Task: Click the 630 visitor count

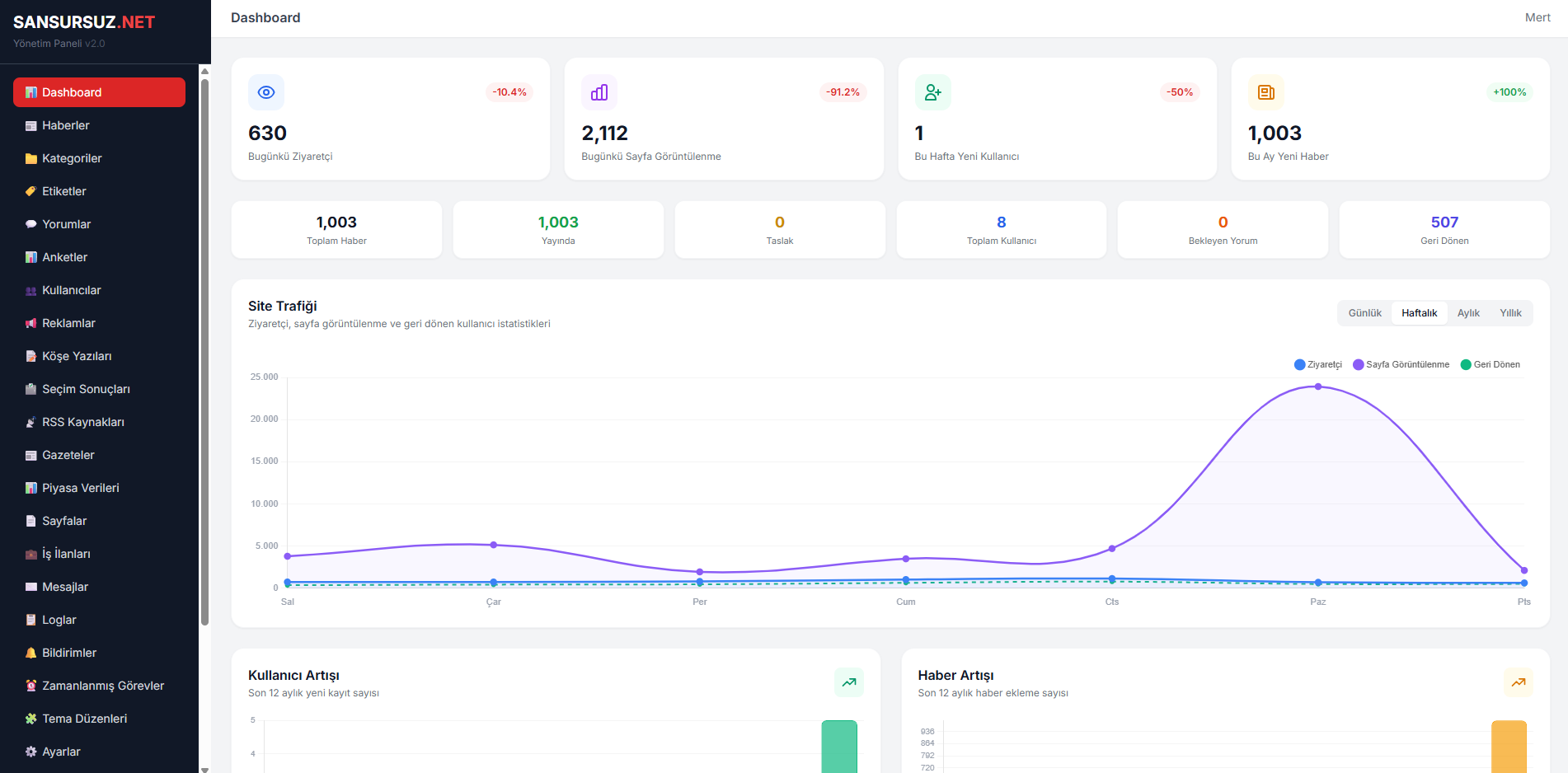Action: point(267,134)
